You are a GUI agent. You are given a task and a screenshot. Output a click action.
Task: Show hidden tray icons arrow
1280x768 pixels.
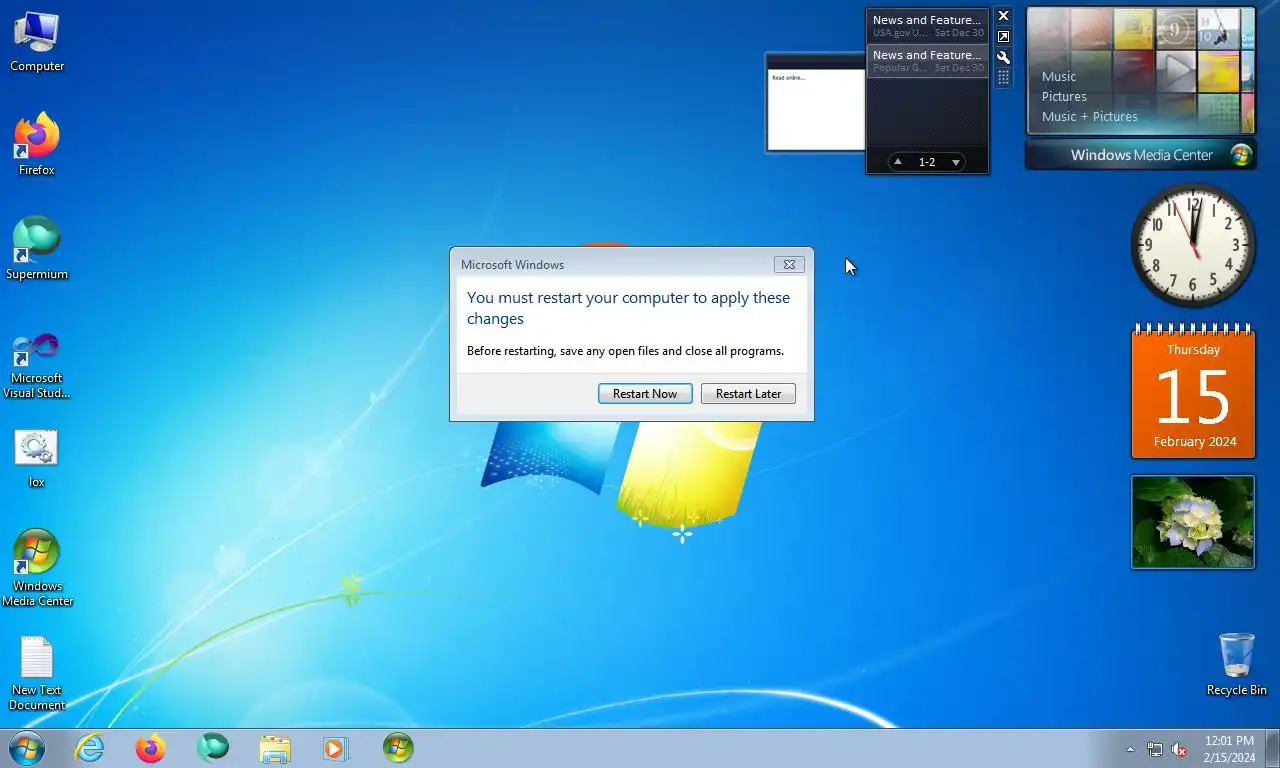click(x=1131, y=749)
